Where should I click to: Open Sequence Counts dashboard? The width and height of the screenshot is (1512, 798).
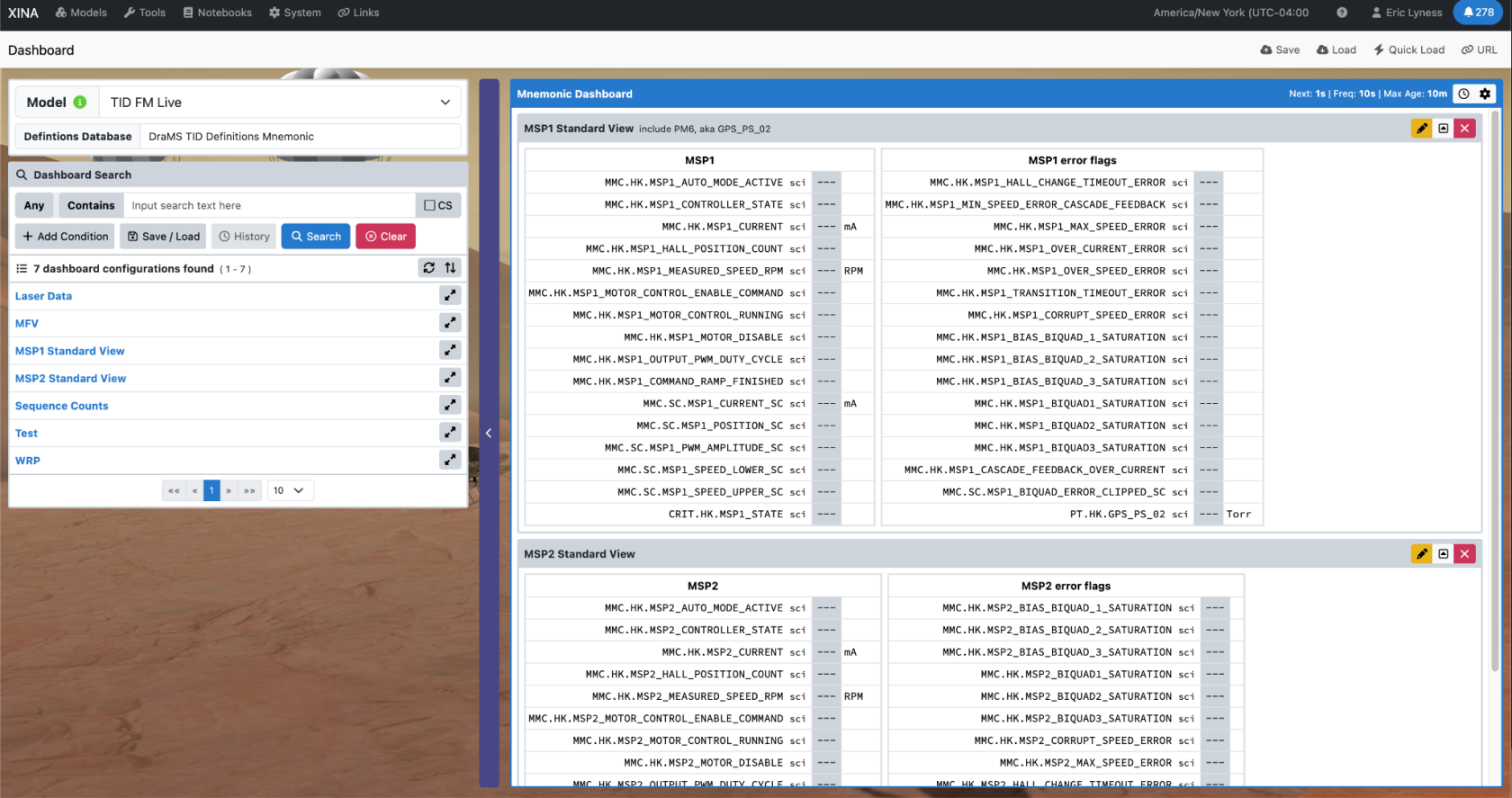[x=61, y=406]
